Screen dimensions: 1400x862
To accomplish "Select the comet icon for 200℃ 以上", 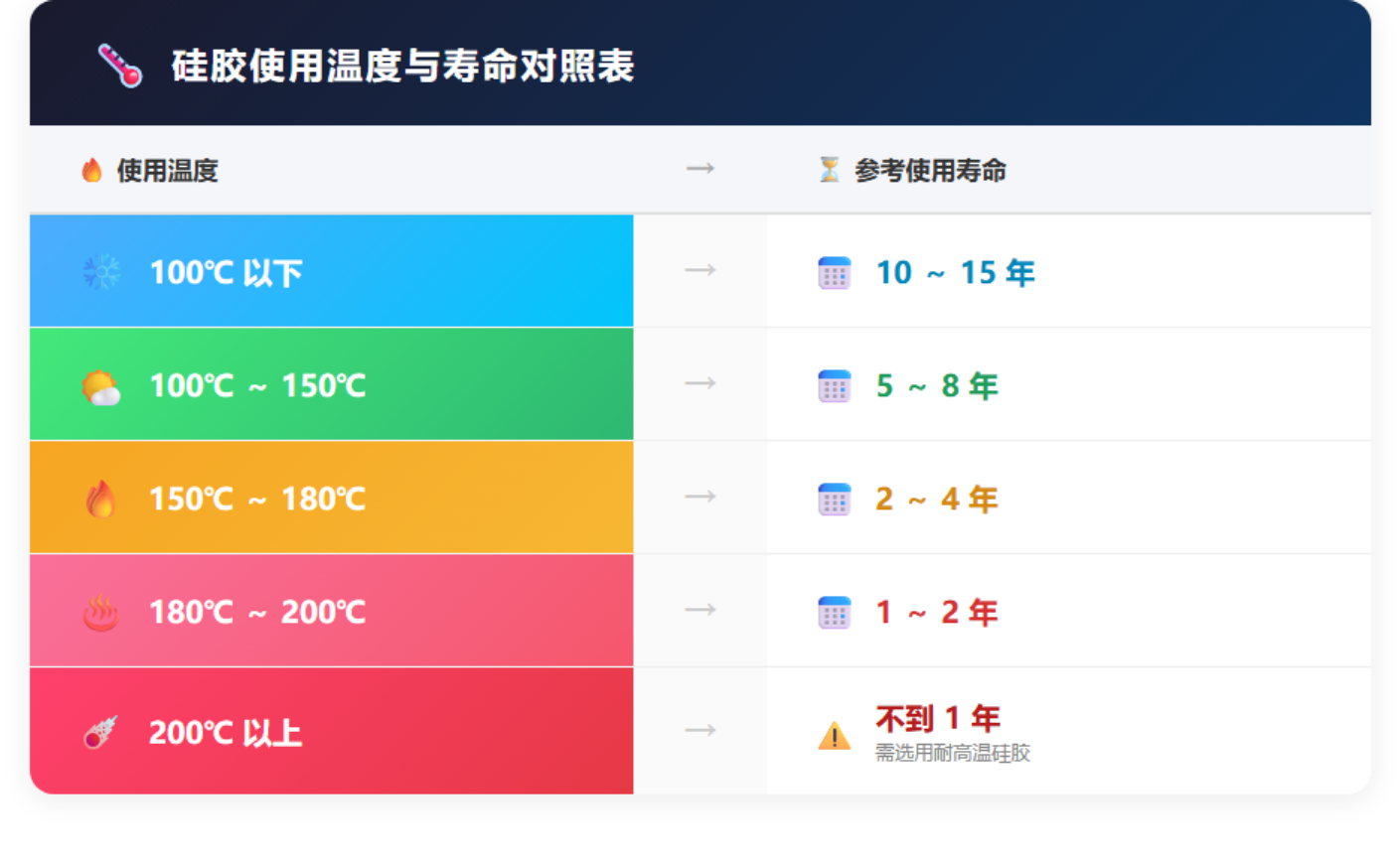I will [x=100, y=733].
